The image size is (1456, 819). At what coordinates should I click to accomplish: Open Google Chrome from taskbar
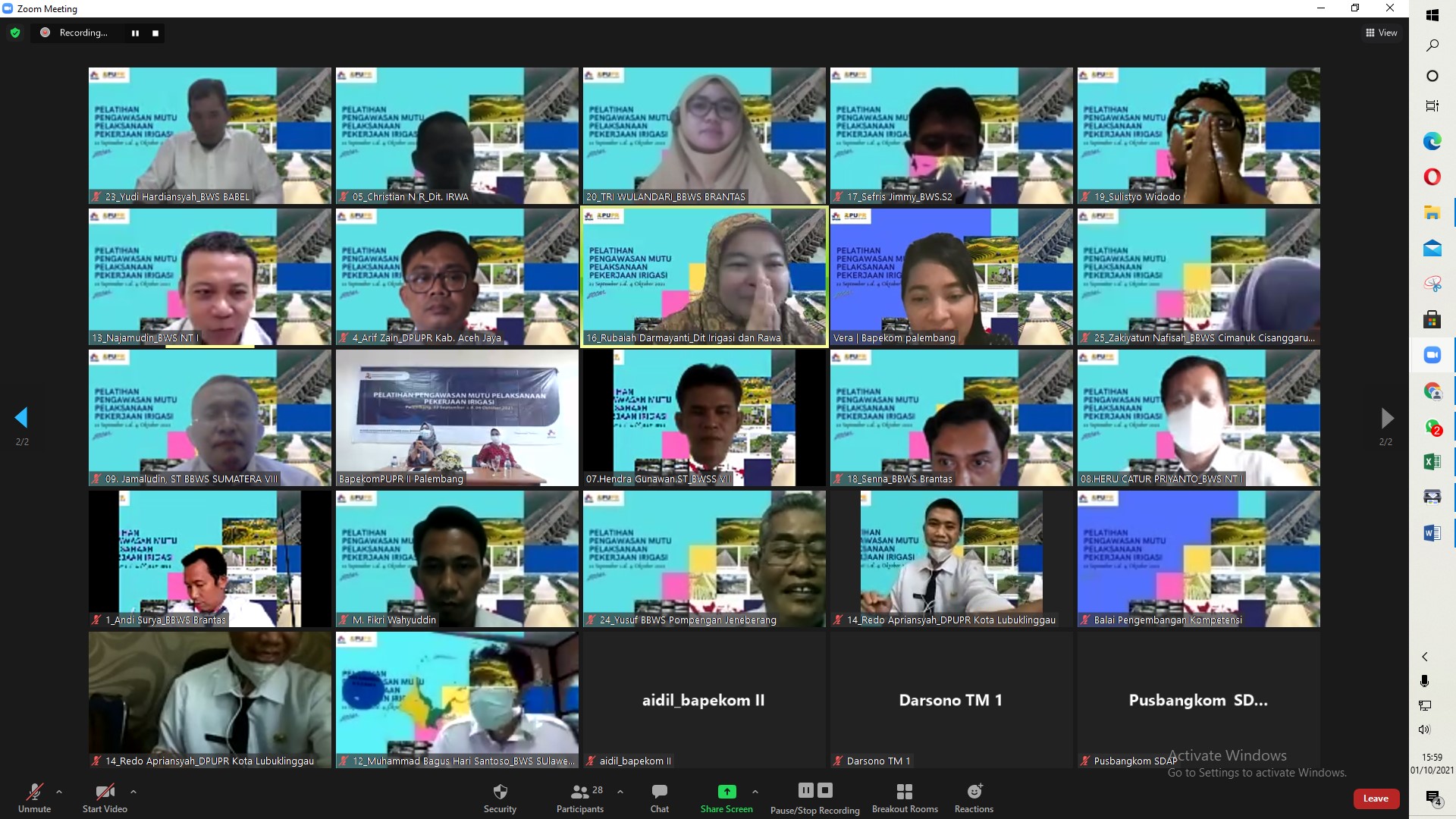coord(1432,391)
